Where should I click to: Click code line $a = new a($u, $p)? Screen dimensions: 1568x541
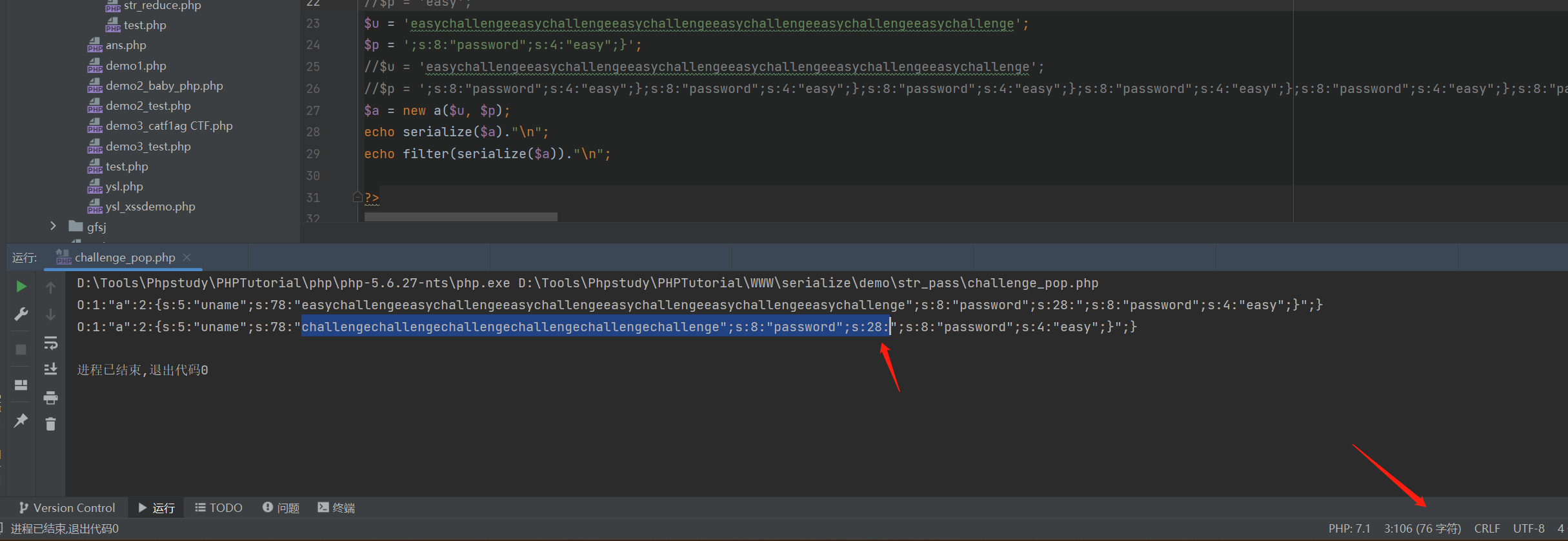coord(437,110)
